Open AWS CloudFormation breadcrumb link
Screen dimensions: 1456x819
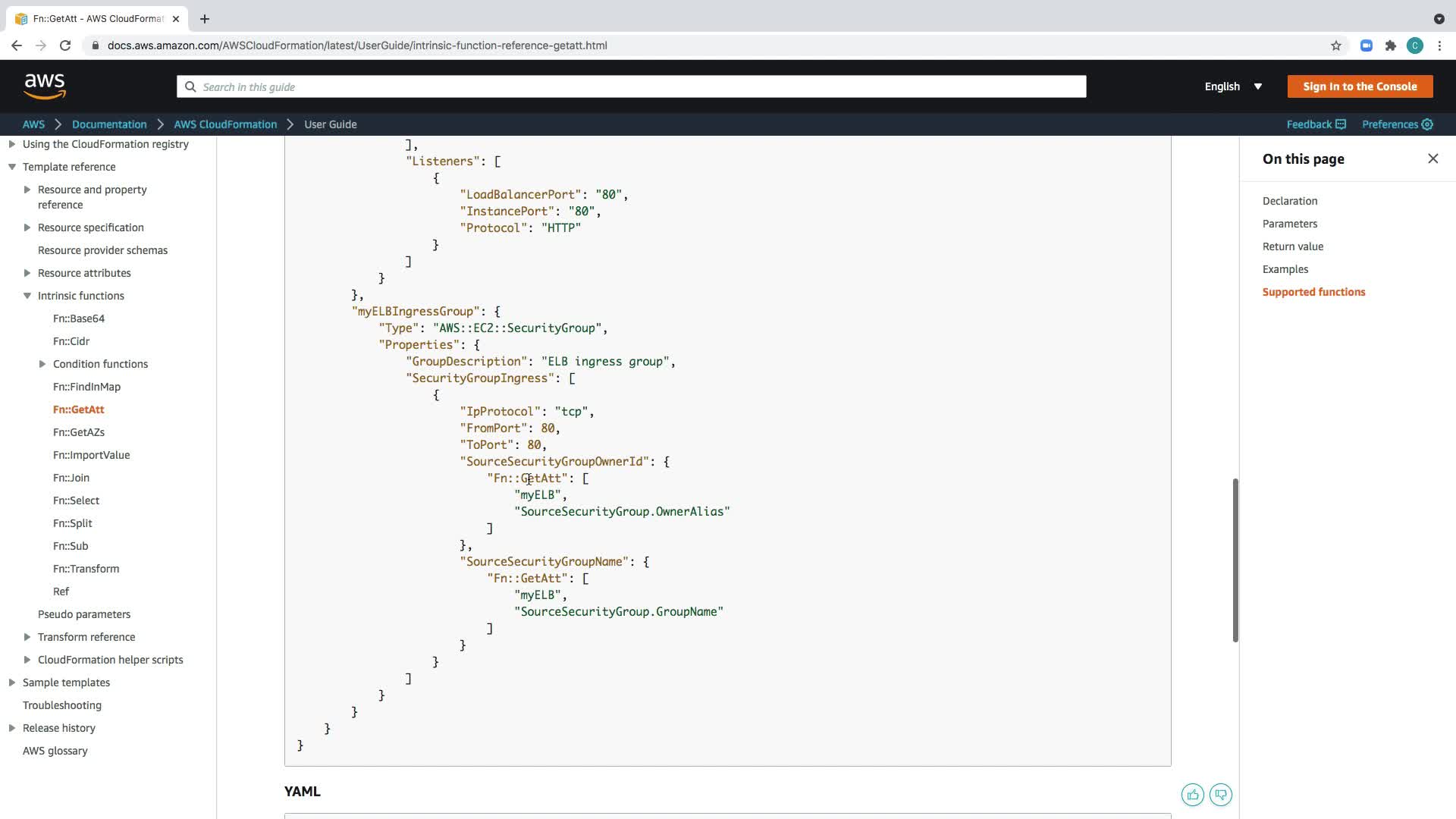[x=225, y=124]
